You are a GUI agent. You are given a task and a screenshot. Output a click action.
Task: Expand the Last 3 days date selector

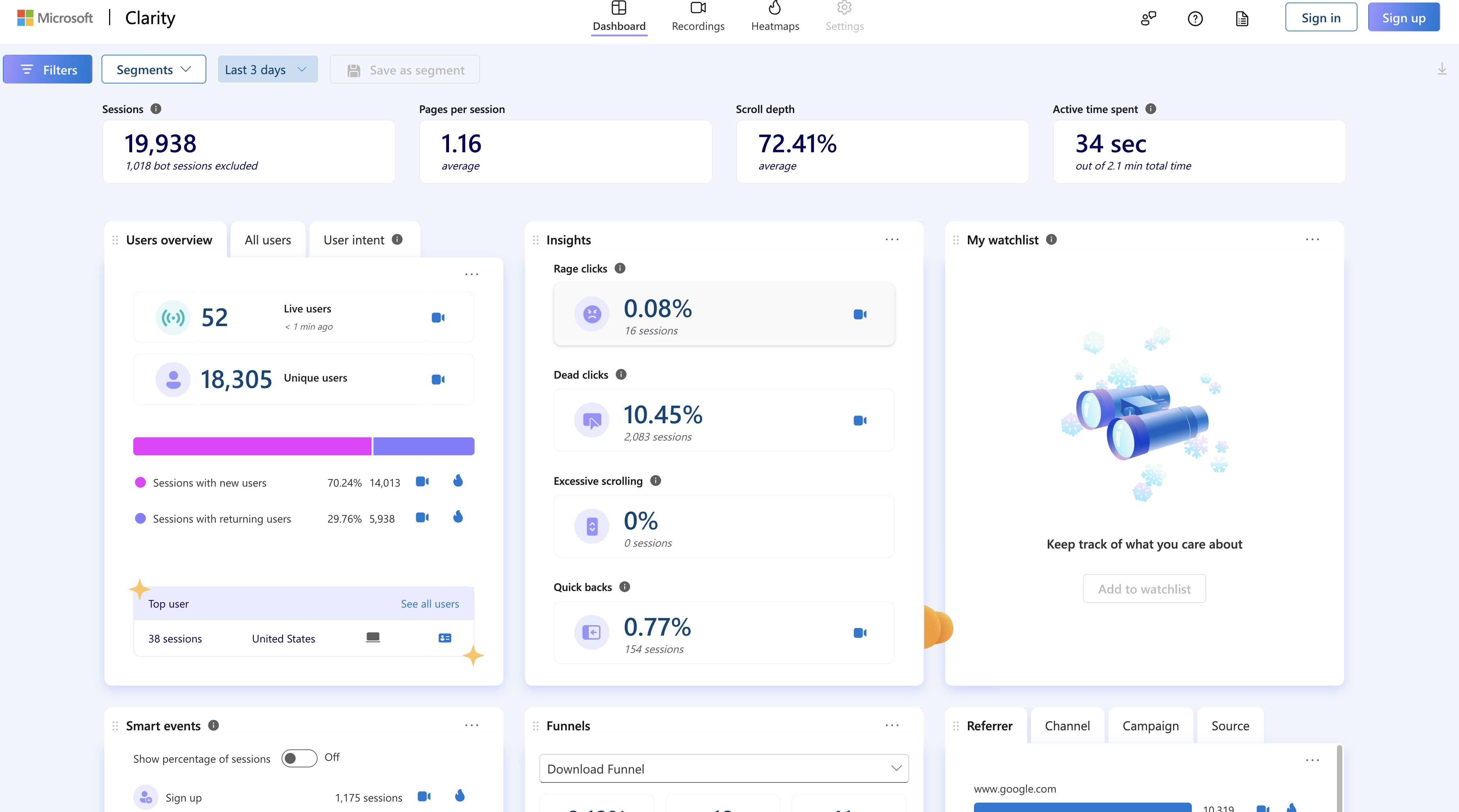pos(267,69)
